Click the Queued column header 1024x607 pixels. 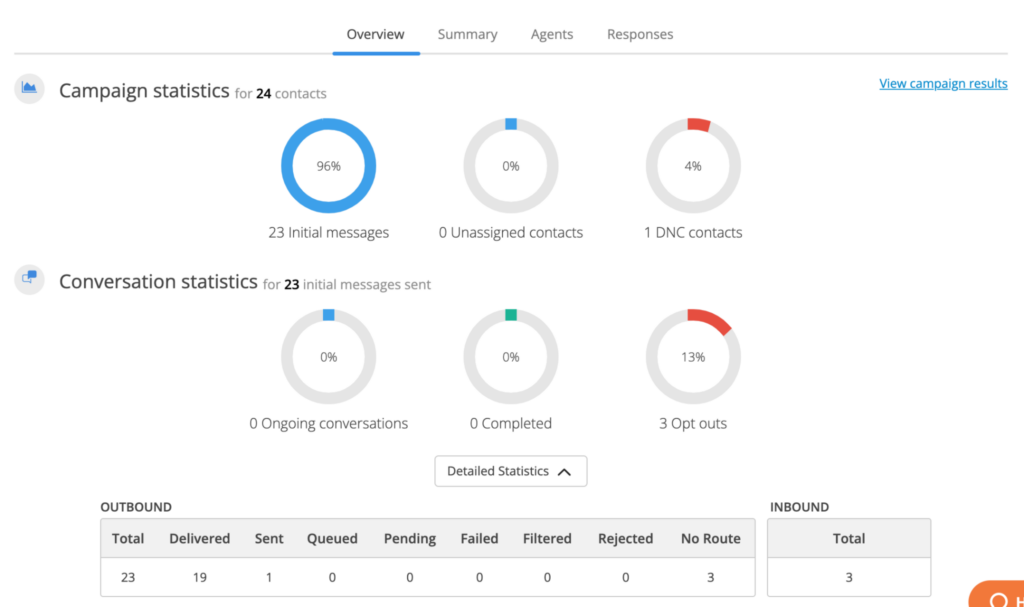pos(332,538)
